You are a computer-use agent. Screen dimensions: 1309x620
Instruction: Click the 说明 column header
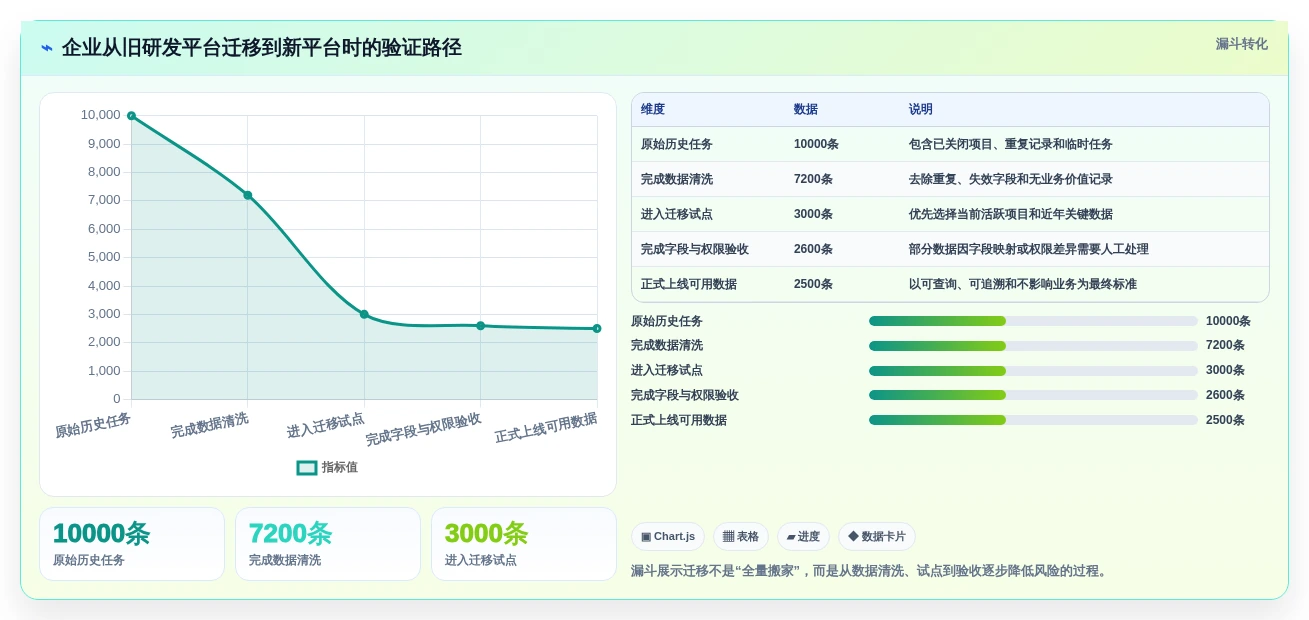click(921, 109)
